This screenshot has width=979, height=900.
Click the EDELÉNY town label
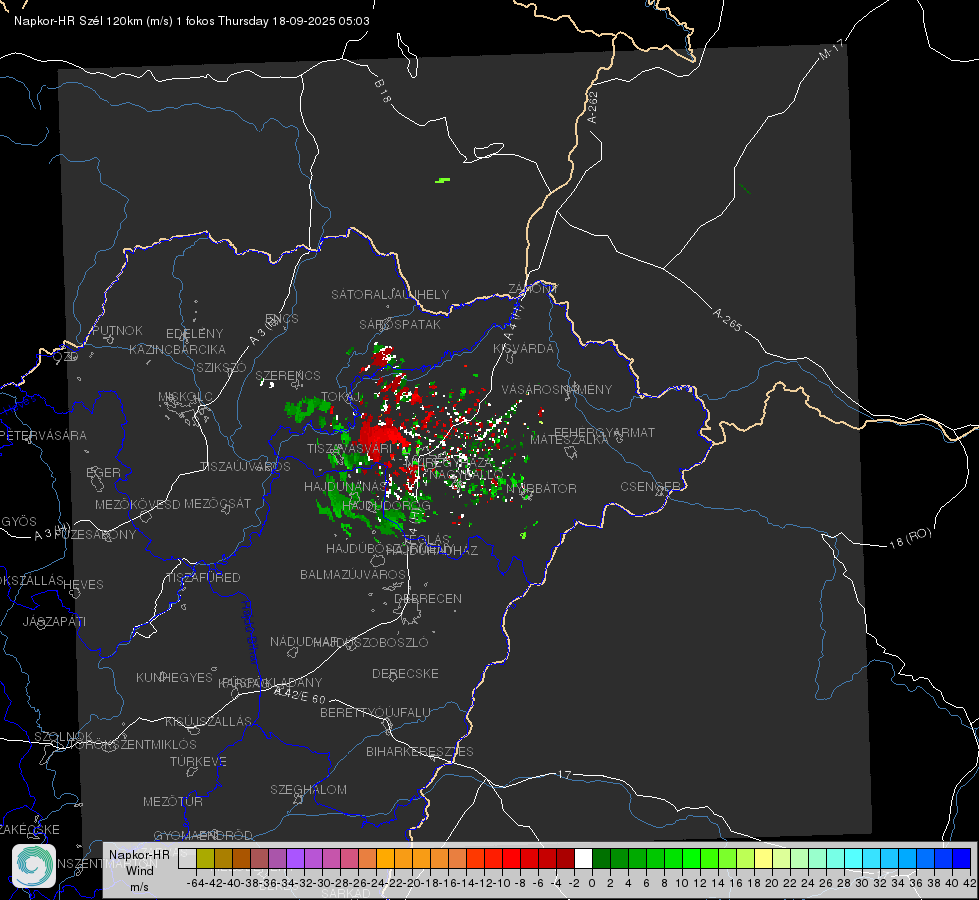click(194, 334)
